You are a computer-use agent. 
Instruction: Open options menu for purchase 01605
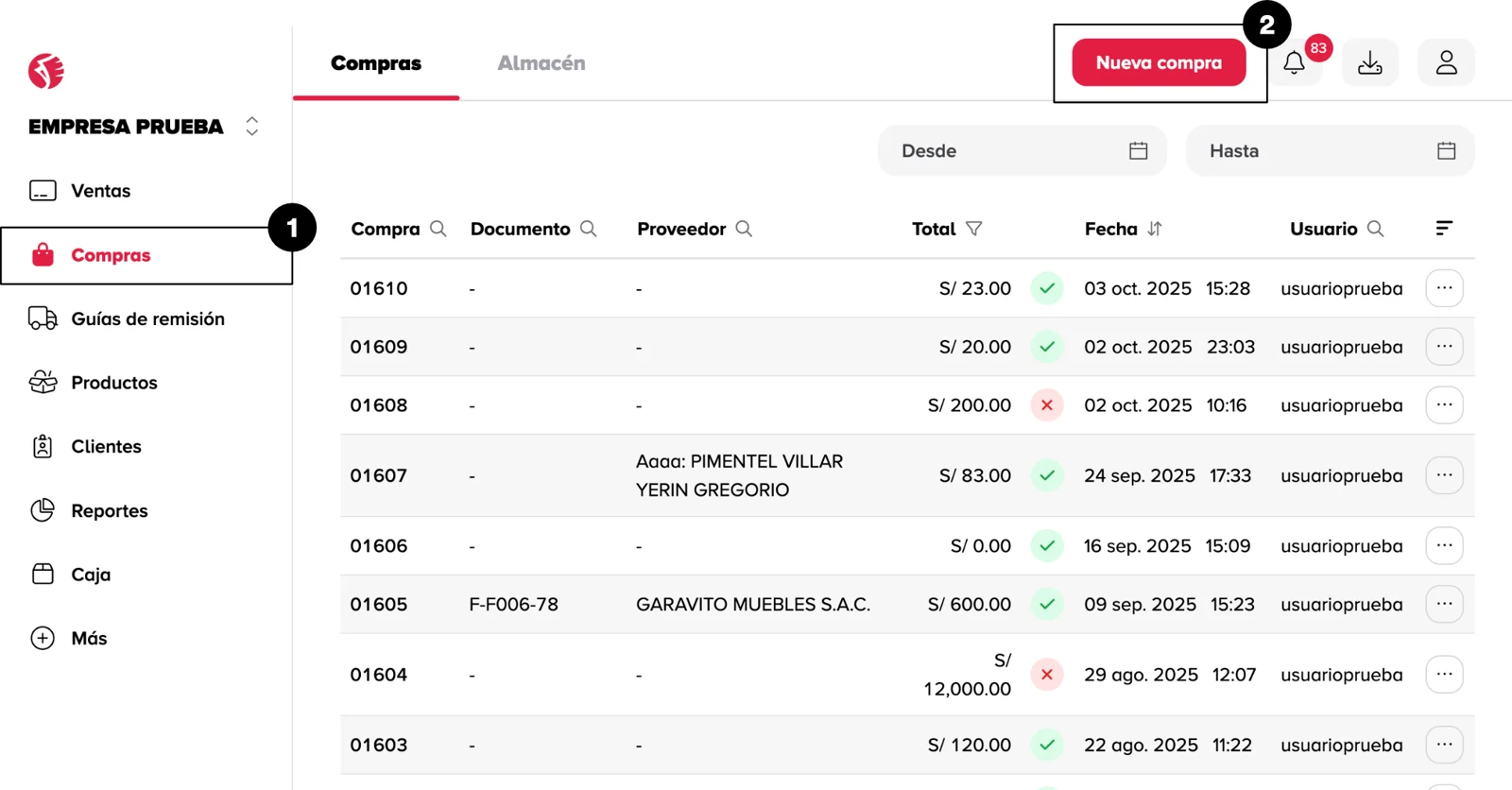pyautogui.click(x=1444, y=604)
